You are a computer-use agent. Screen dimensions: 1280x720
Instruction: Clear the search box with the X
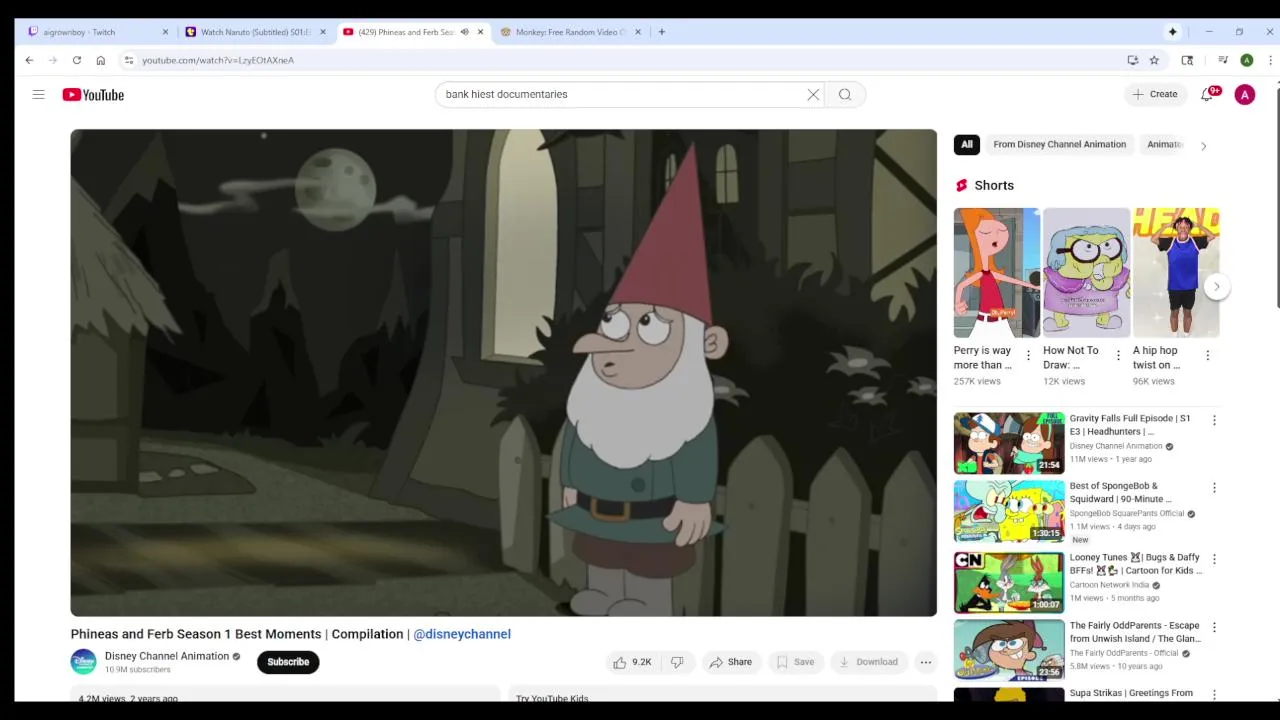tap(813, 94)
